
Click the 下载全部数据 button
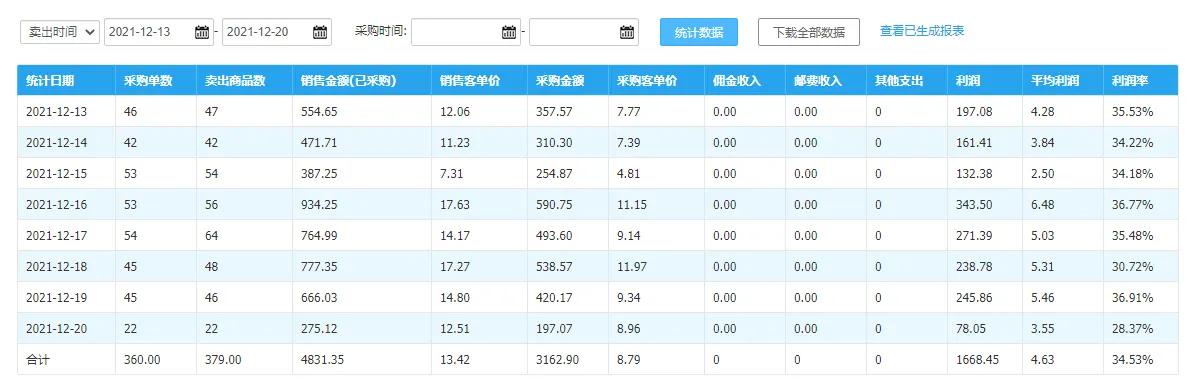pos(809,33)
